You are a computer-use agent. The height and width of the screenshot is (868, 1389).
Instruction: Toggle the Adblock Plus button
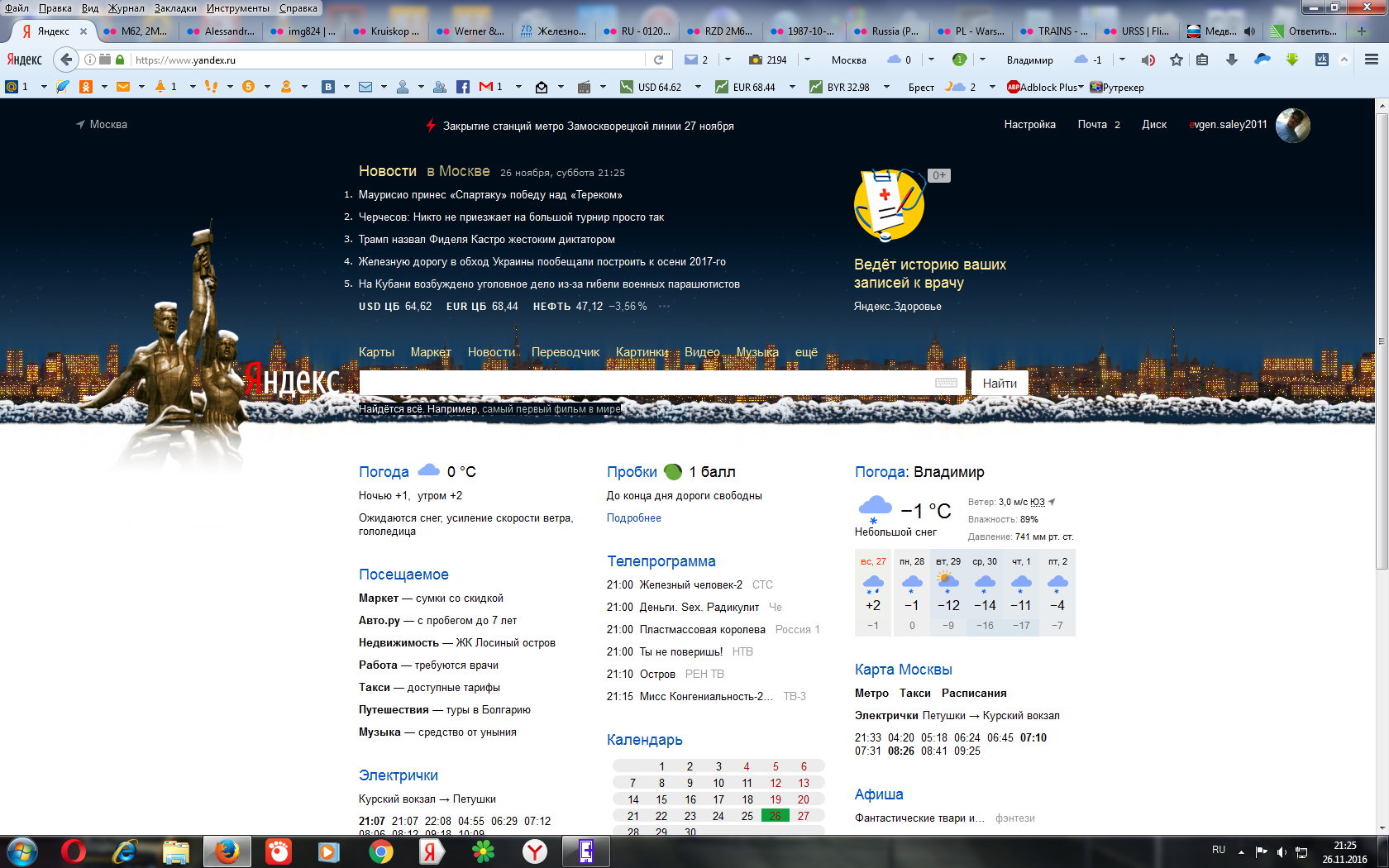(1043, 87)
